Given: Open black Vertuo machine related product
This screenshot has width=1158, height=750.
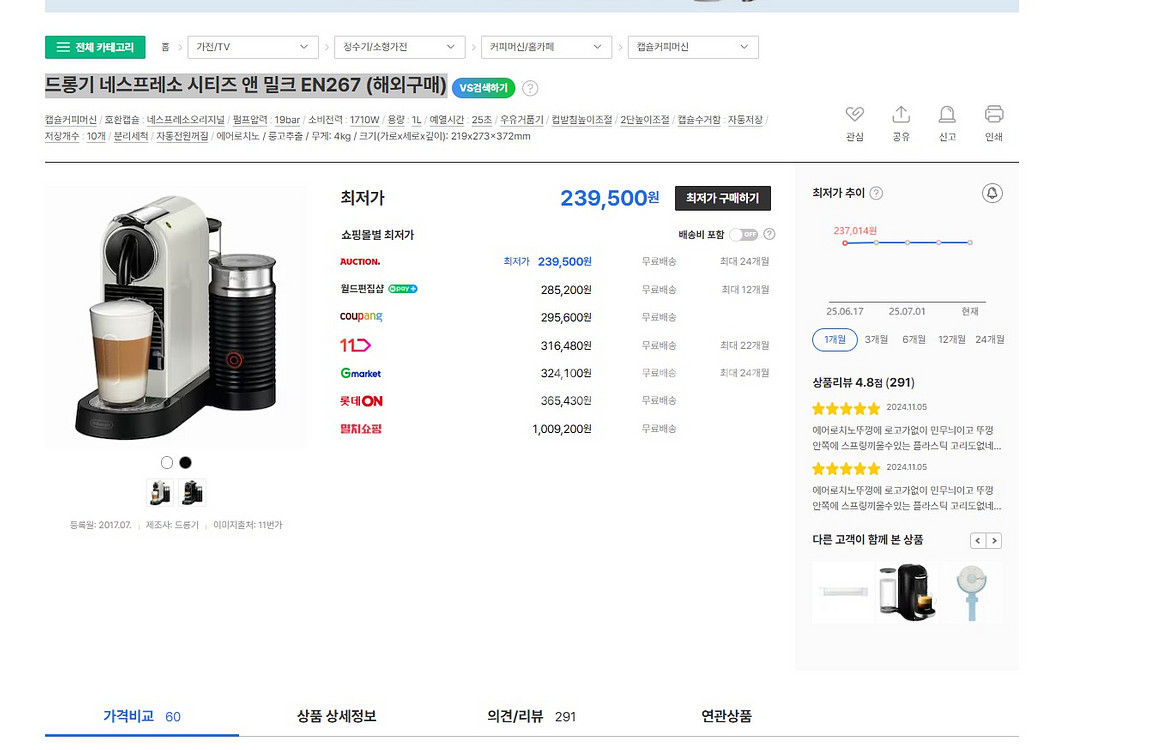Looking at the screenshot, I should pyautogui.click(x=907, y=592).
